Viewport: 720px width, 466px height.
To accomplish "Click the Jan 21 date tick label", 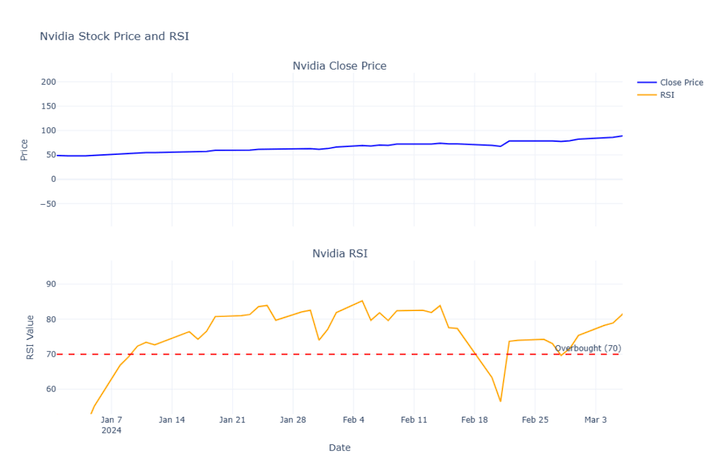I will (x=232, y=420).
